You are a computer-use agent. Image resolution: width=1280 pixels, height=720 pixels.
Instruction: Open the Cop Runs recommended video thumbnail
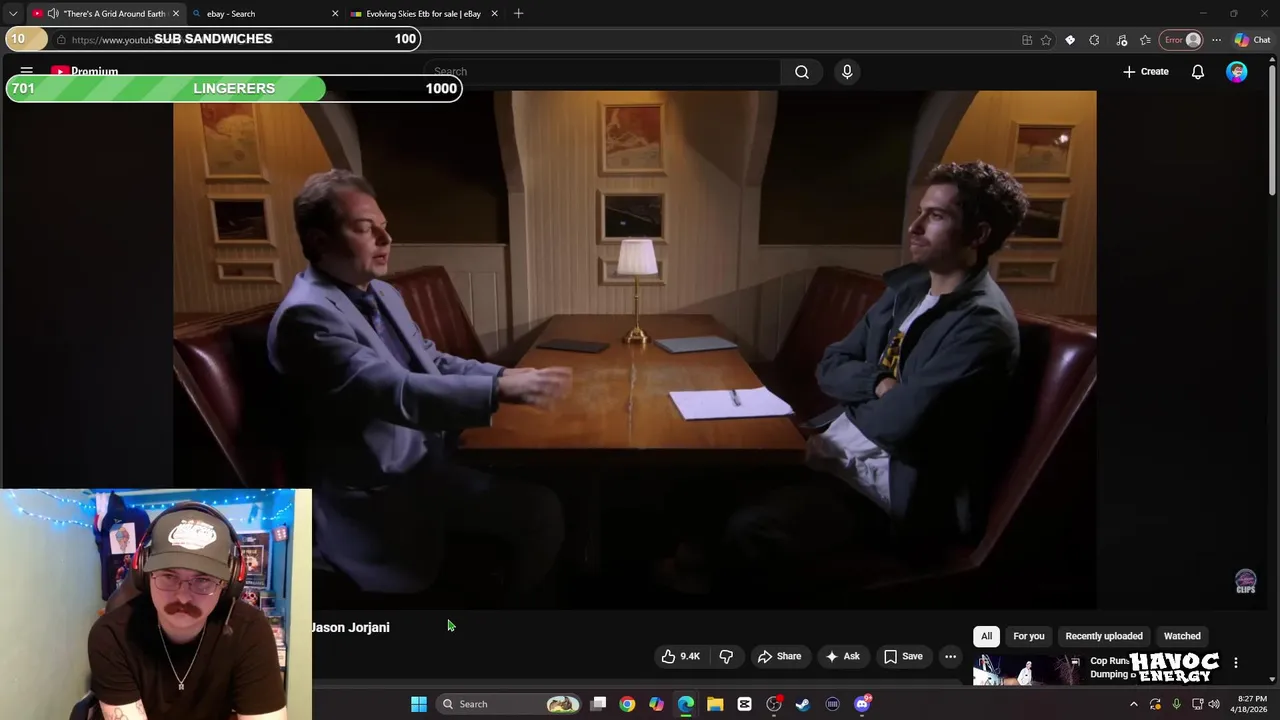(x=1027, y=669)
